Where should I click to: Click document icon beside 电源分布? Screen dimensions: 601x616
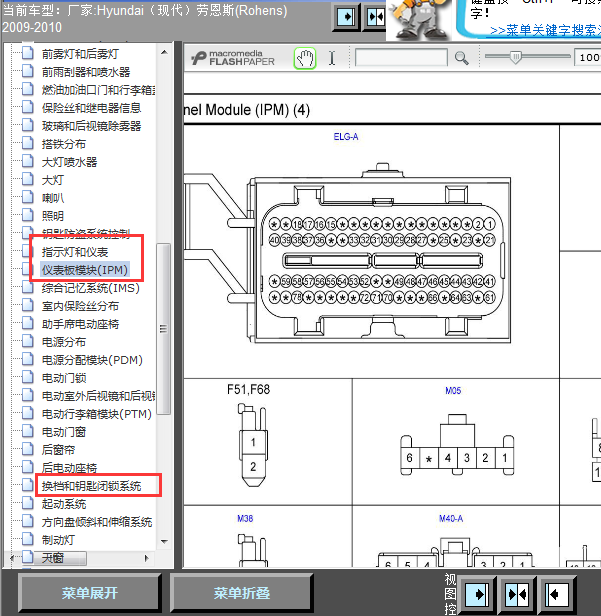[27, 341]
